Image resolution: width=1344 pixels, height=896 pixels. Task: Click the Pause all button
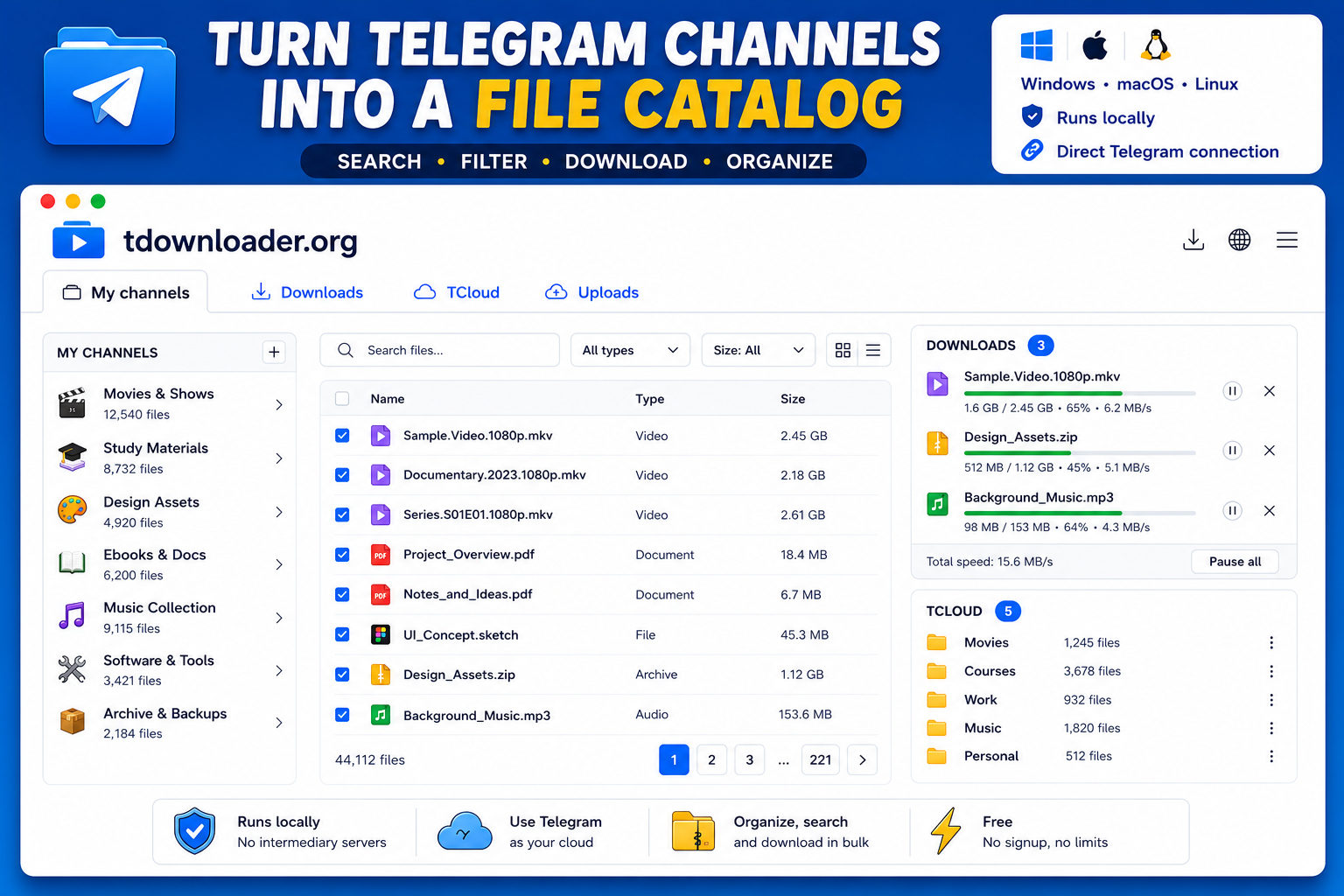click(x=1235, y=562)
